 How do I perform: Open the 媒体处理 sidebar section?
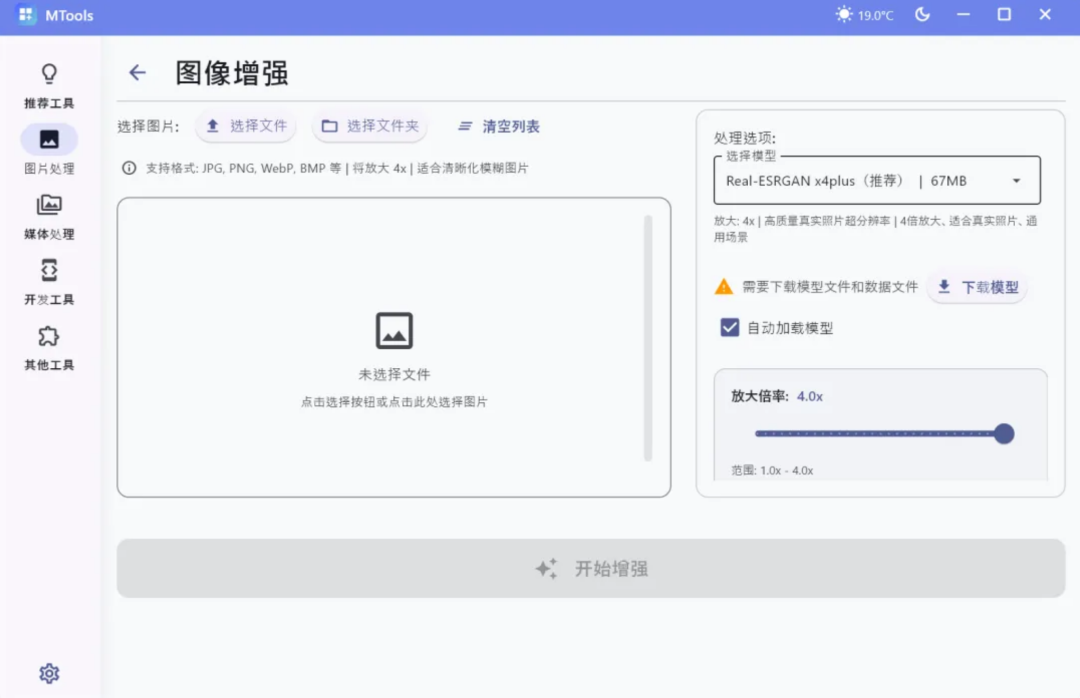click(49, 216)
